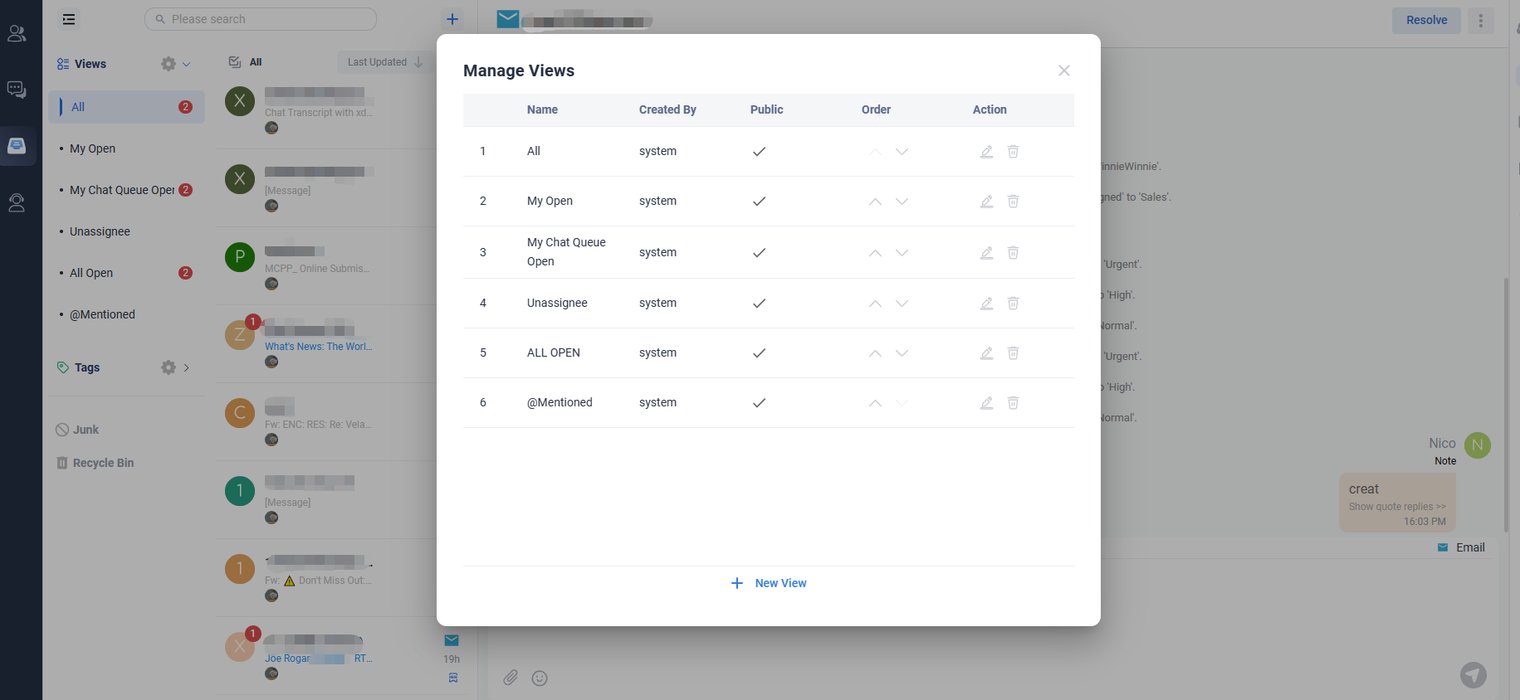Open the Last Updated sort dropdown
Screen dimensions: 1520x700
(x=385, y=62)
